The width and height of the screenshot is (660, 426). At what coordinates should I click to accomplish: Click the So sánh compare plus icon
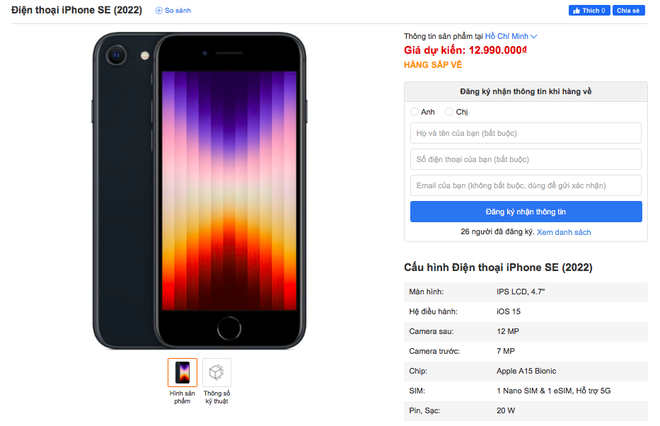(x=158, y=10)
